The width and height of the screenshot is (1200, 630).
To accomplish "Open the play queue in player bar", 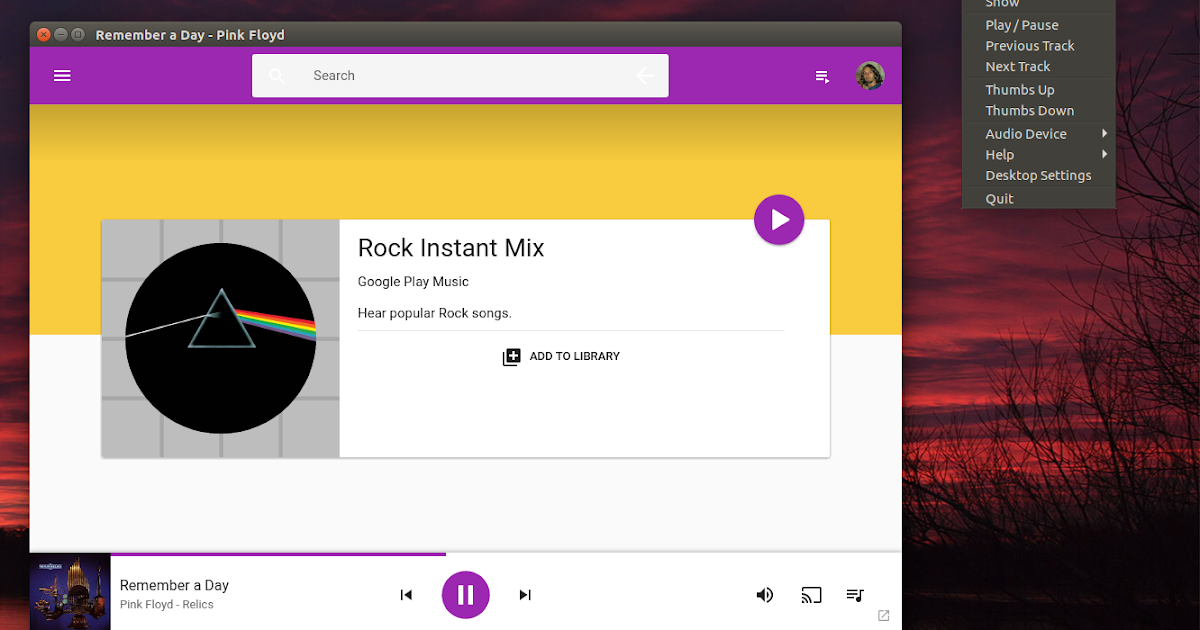I will click(855, 595).
